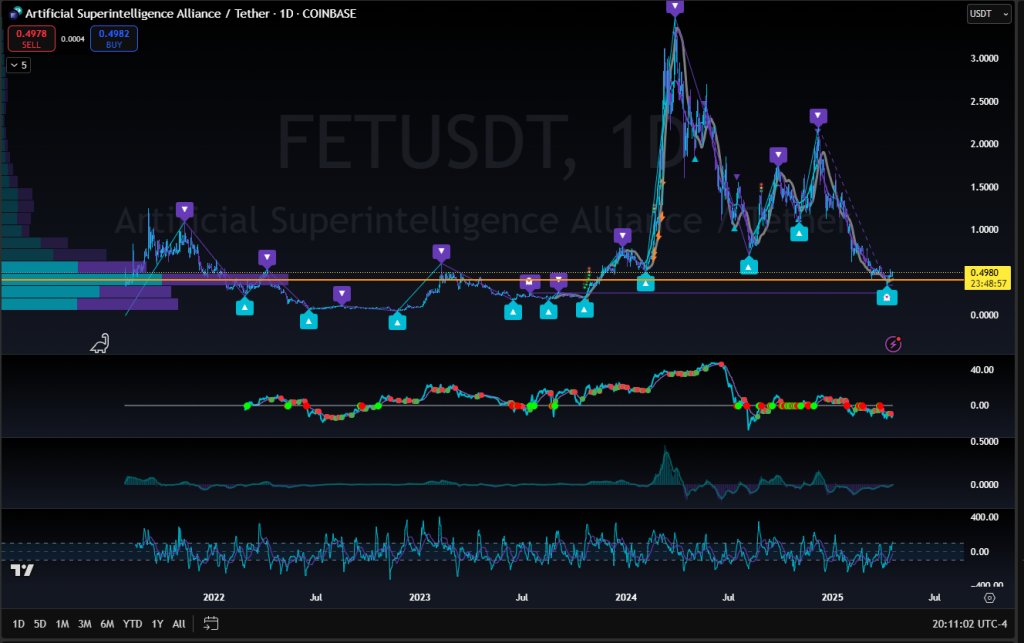Choose the YTD time range
The width and height of the screenshot is (1024, 643).
(133, 624)
